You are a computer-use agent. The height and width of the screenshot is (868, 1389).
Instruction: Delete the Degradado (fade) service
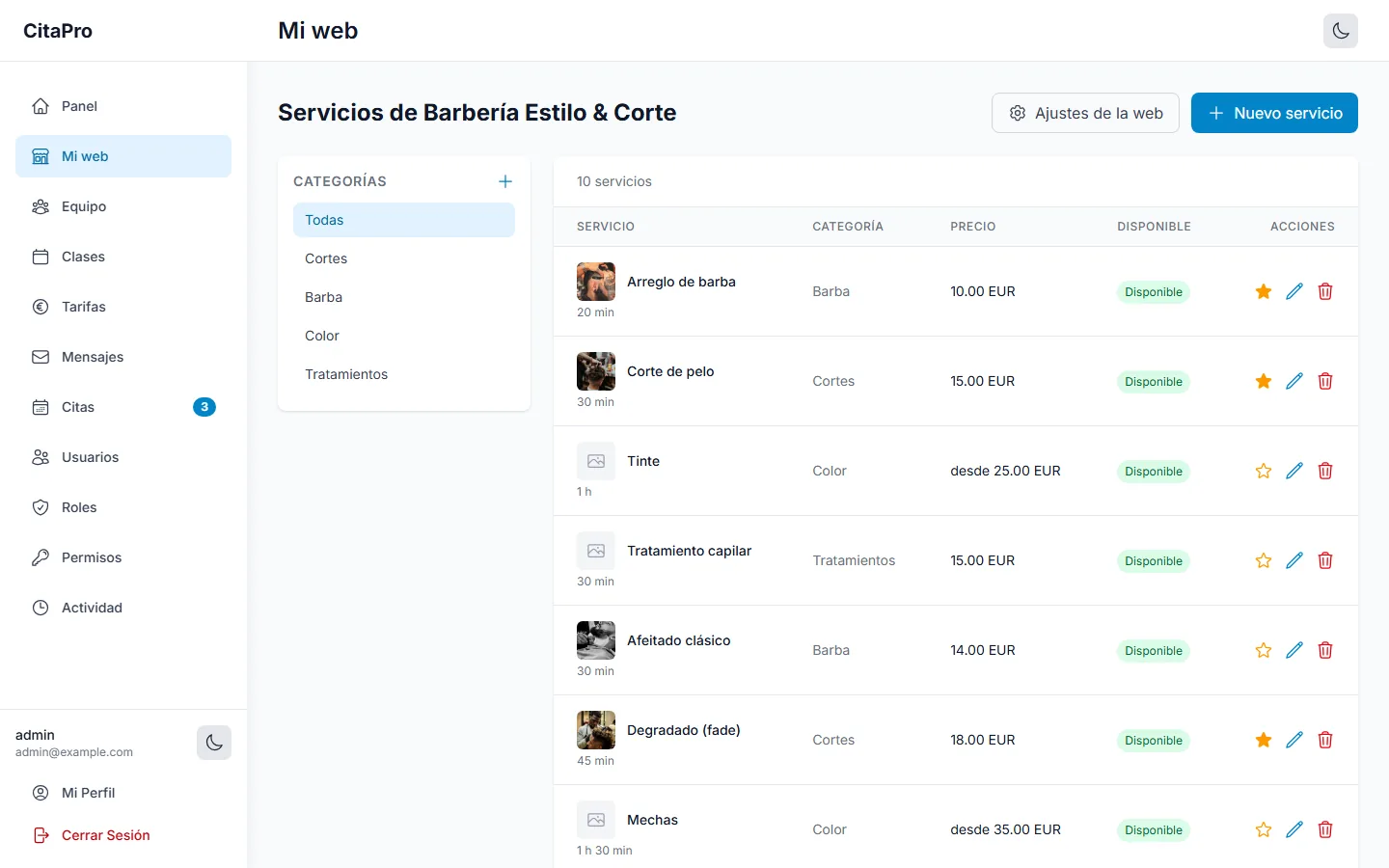click(1325, 740)
